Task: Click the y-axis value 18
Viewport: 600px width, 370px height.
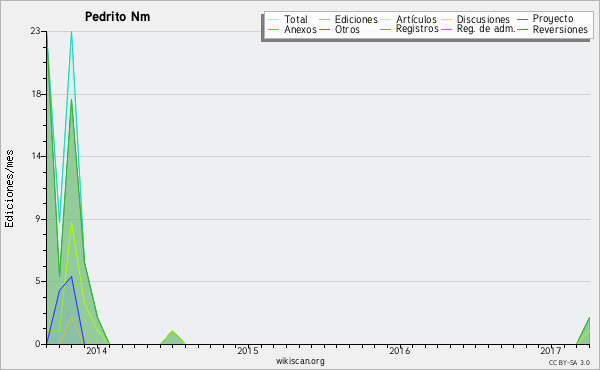Action: [35, 94]
